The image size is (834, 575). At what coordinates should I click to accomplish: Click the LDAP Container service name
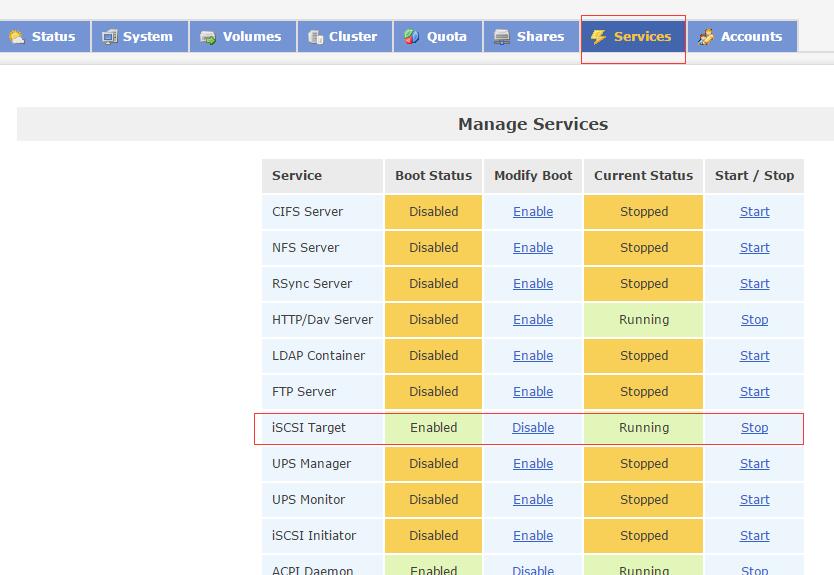click(x=318, y=356)
